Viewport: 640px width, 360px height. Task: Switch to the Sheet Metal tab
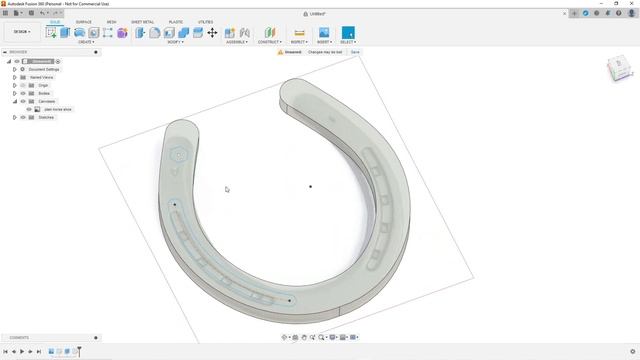(142, 22)
